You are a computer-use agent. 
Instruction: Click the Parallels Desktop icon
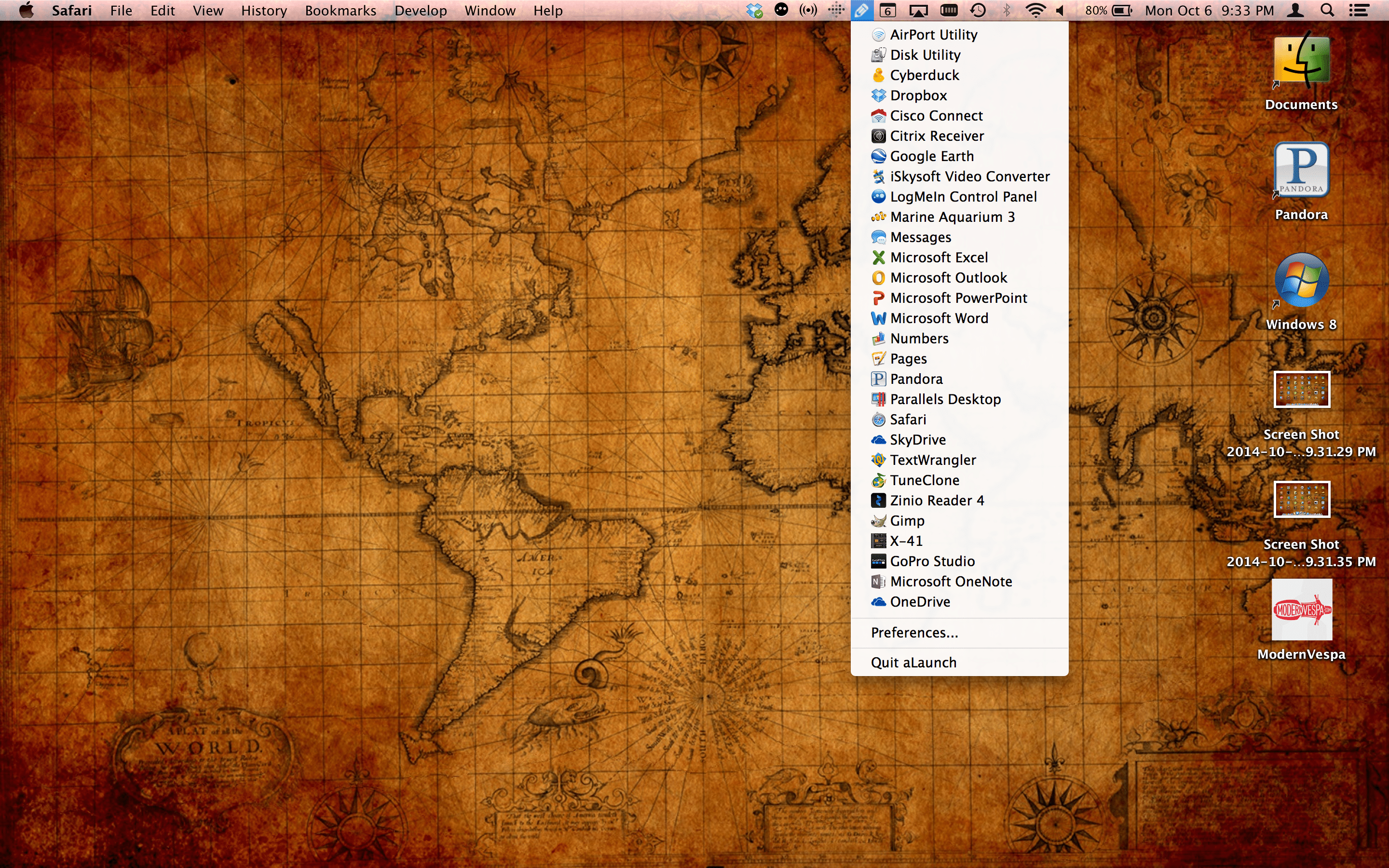(878, 399)
